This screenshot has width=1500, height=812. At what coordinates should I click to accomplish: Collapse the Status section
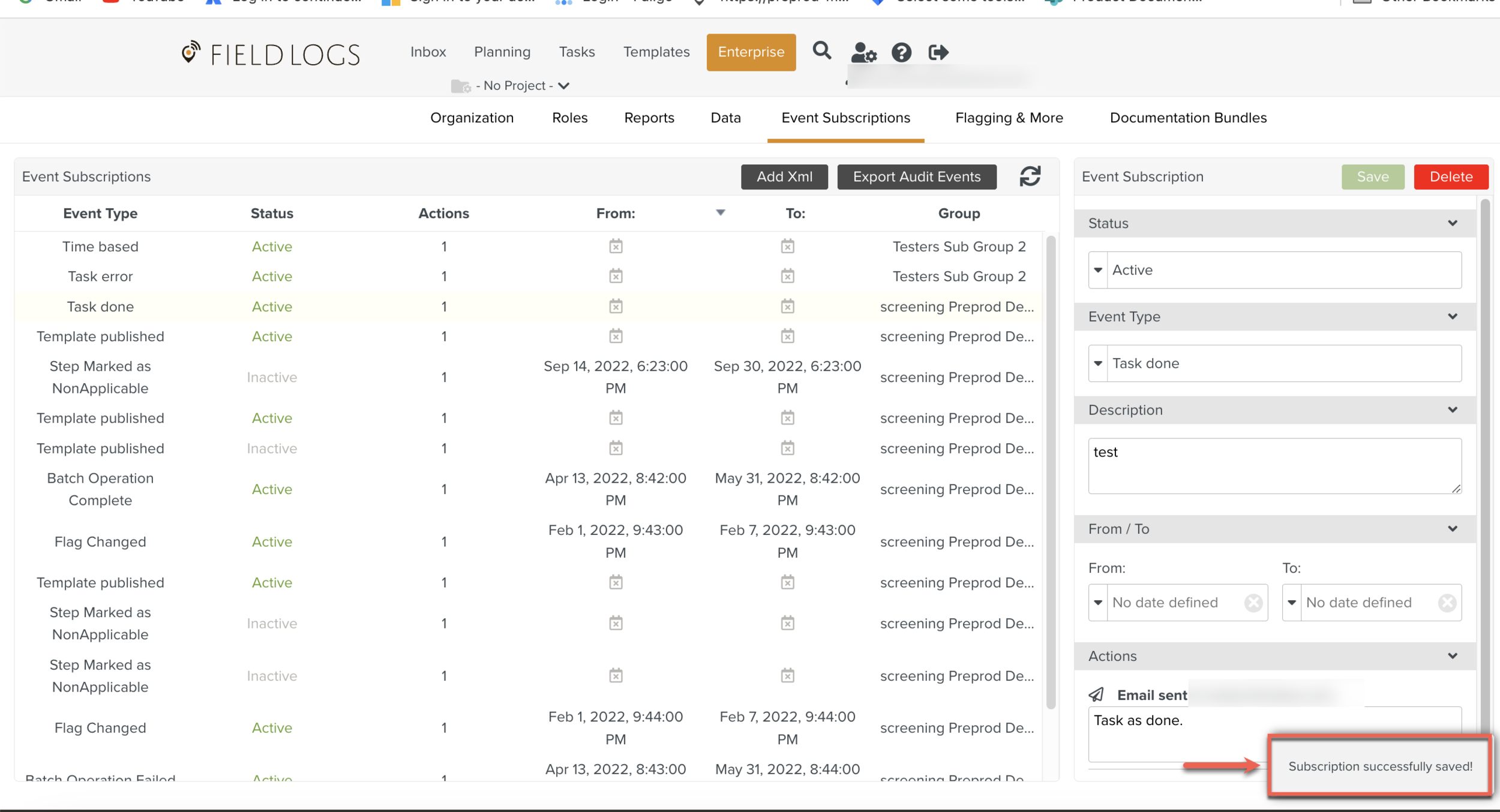click(1452, 223)
